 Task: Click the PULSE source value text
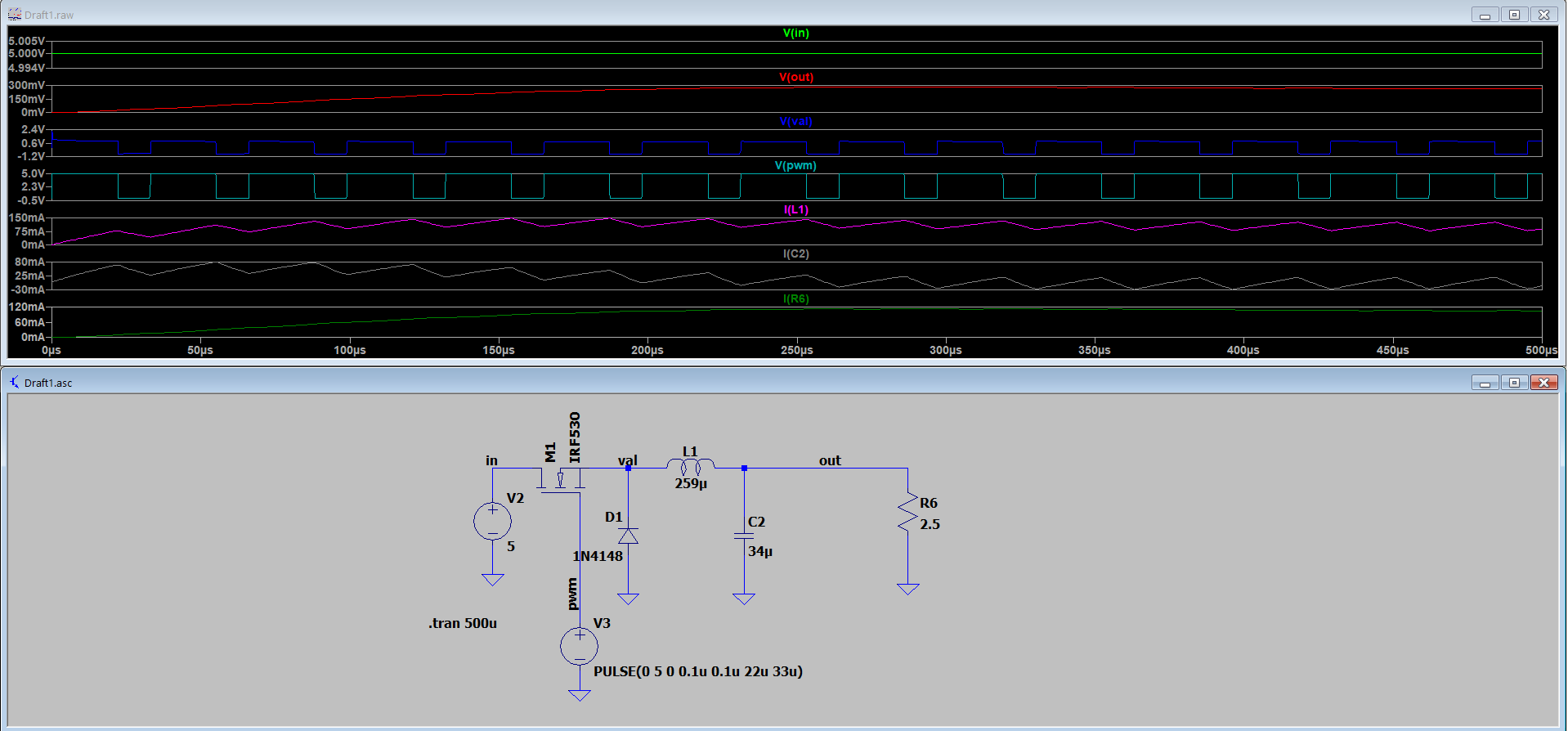point(698,671)
